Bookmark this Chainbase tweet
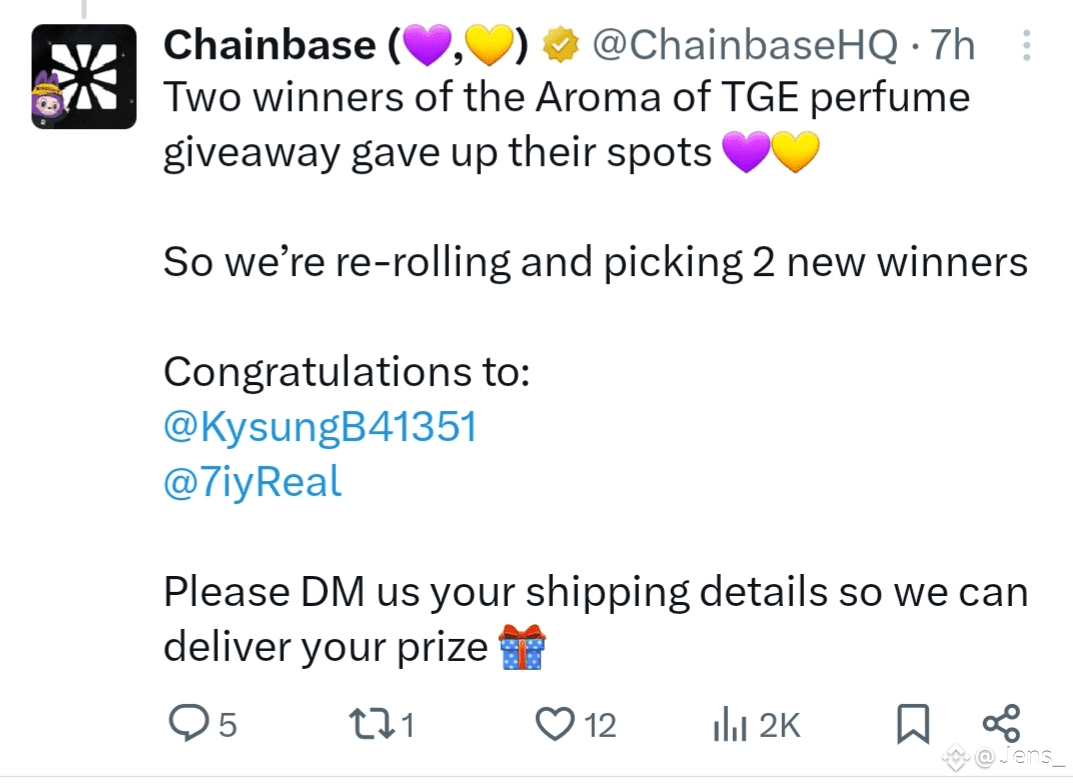Viewport: 1073px width, 783px height. click(x=914, y=724)
